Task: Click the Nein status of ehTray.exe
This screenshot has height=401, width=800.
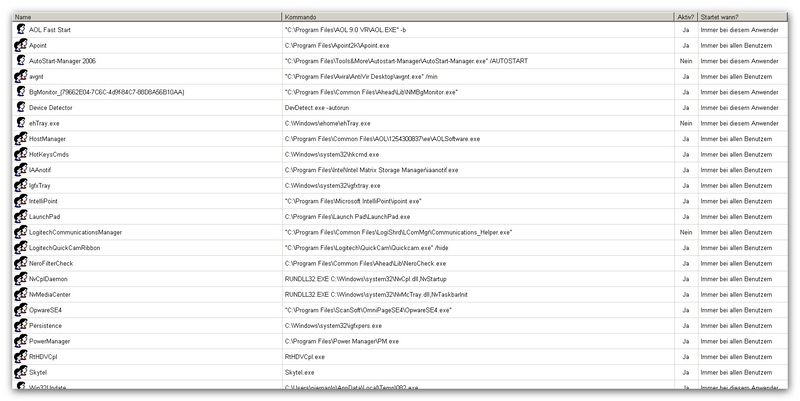Action: (x=686, y=123)
